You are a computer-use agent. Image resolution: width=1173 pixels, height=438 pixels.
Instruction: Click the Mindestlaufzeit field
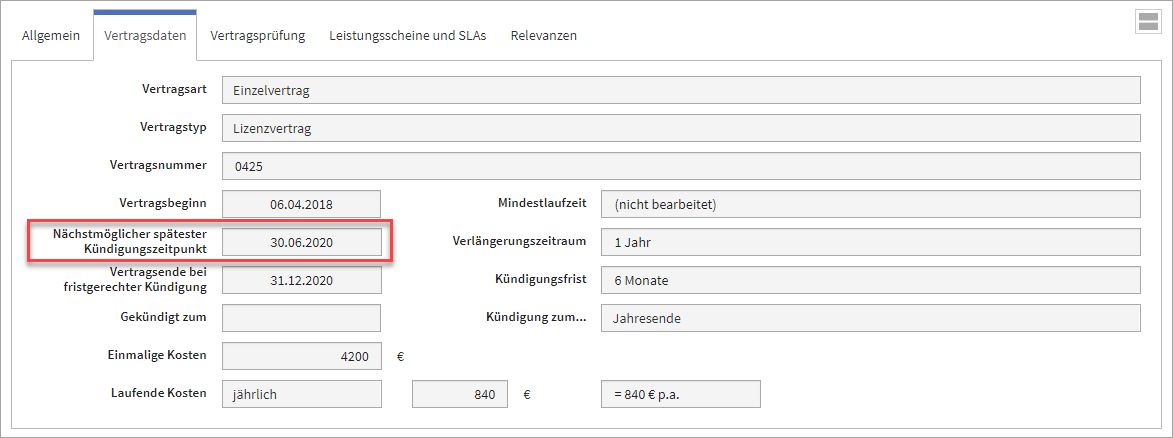[870, 204]
